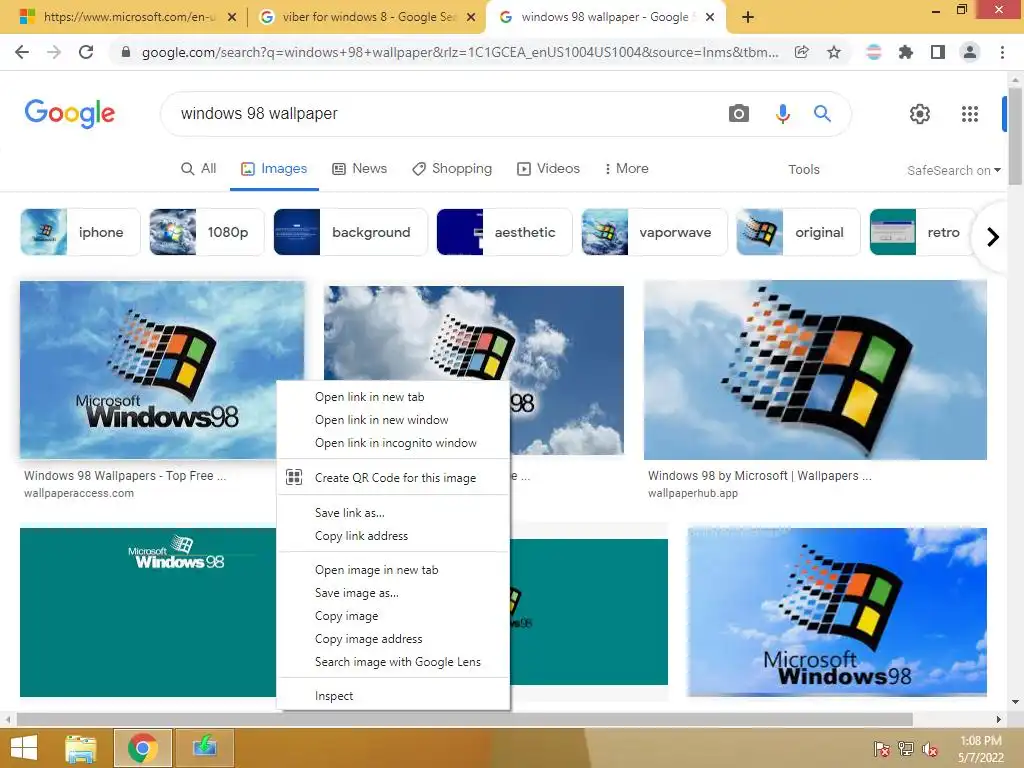Click the Chrome taskbar icon
Image resolution: width=1024 pixels, height=768 pixels.
(x=143, y=748)
